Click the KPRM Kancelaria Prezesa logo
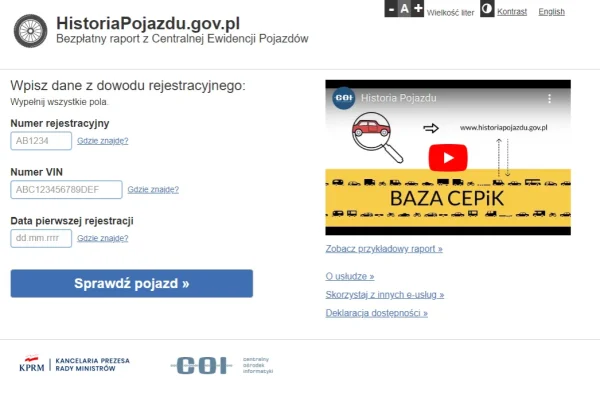600x400 pixels. (x=74, y=364)
